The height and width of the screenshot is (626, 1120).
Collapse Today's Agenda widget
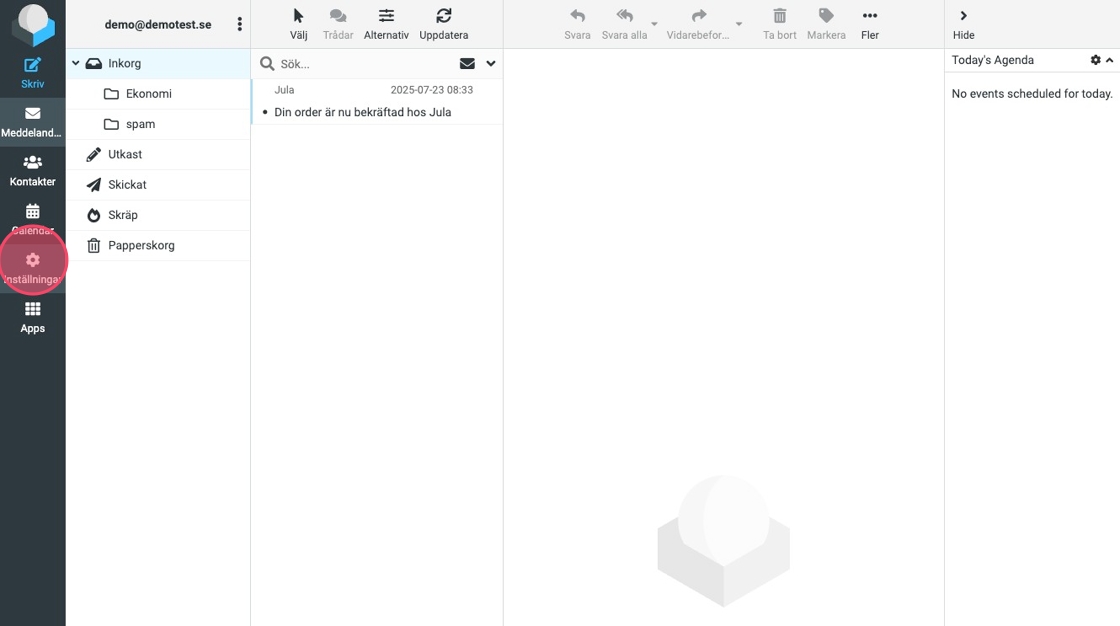click(x=1110, y=60)
